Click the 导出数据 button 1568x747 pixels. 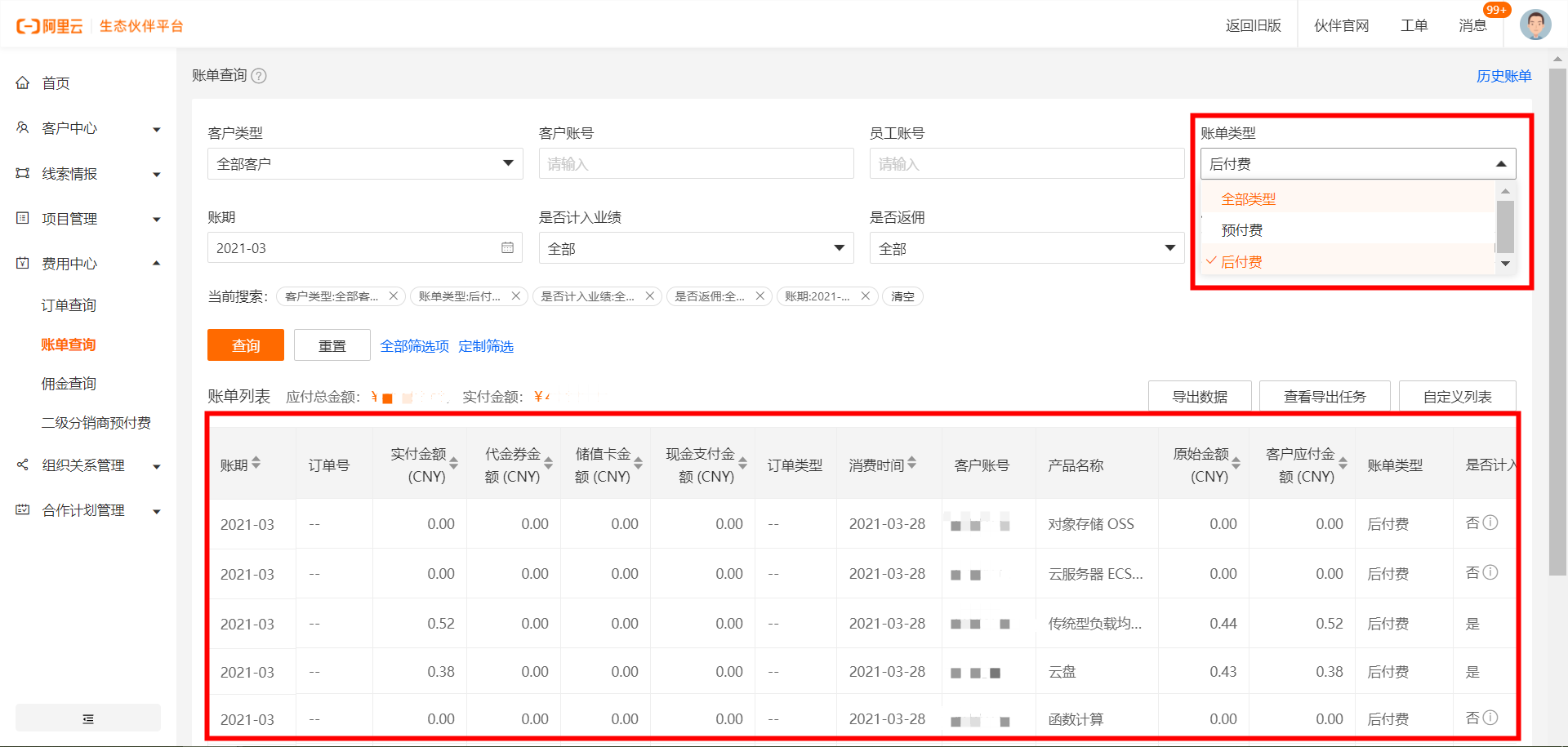[1200, 396]
